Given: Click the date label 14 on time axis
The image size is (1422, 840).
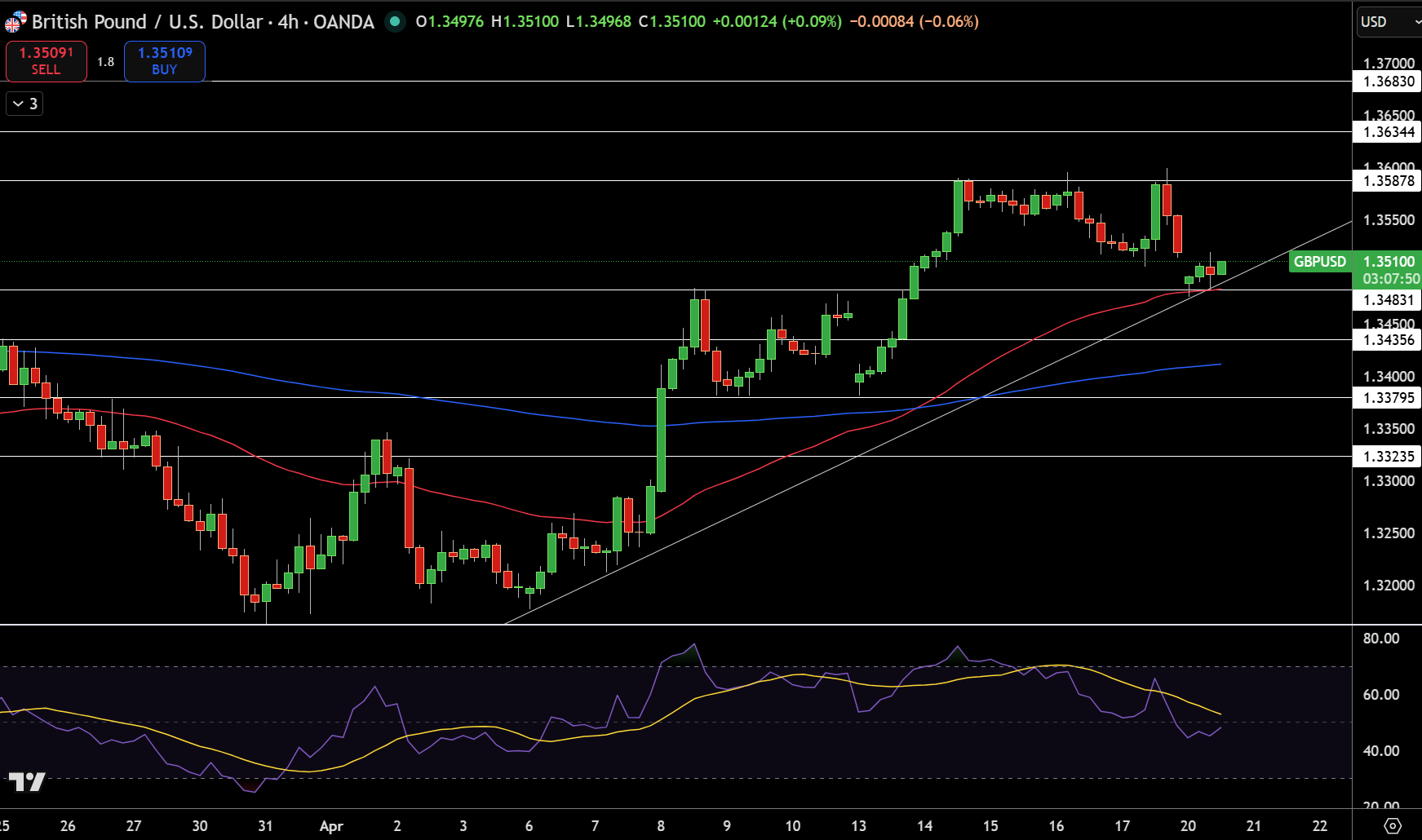Looking at the screenshot, I should click(x=924, y=826).
